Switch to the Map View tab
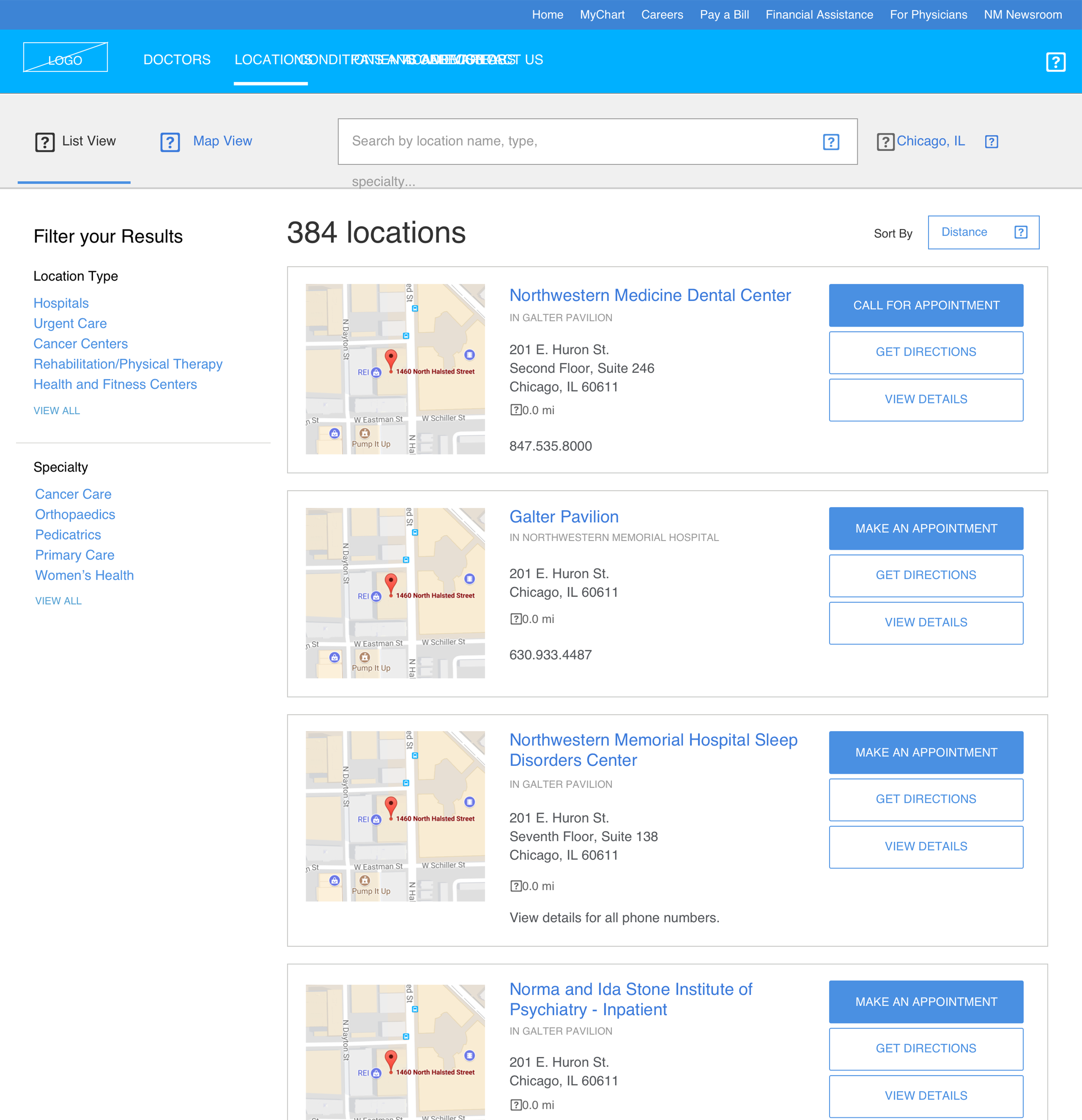The image size is (1082, 1120). pyautogui.click(x=206, y=141)
